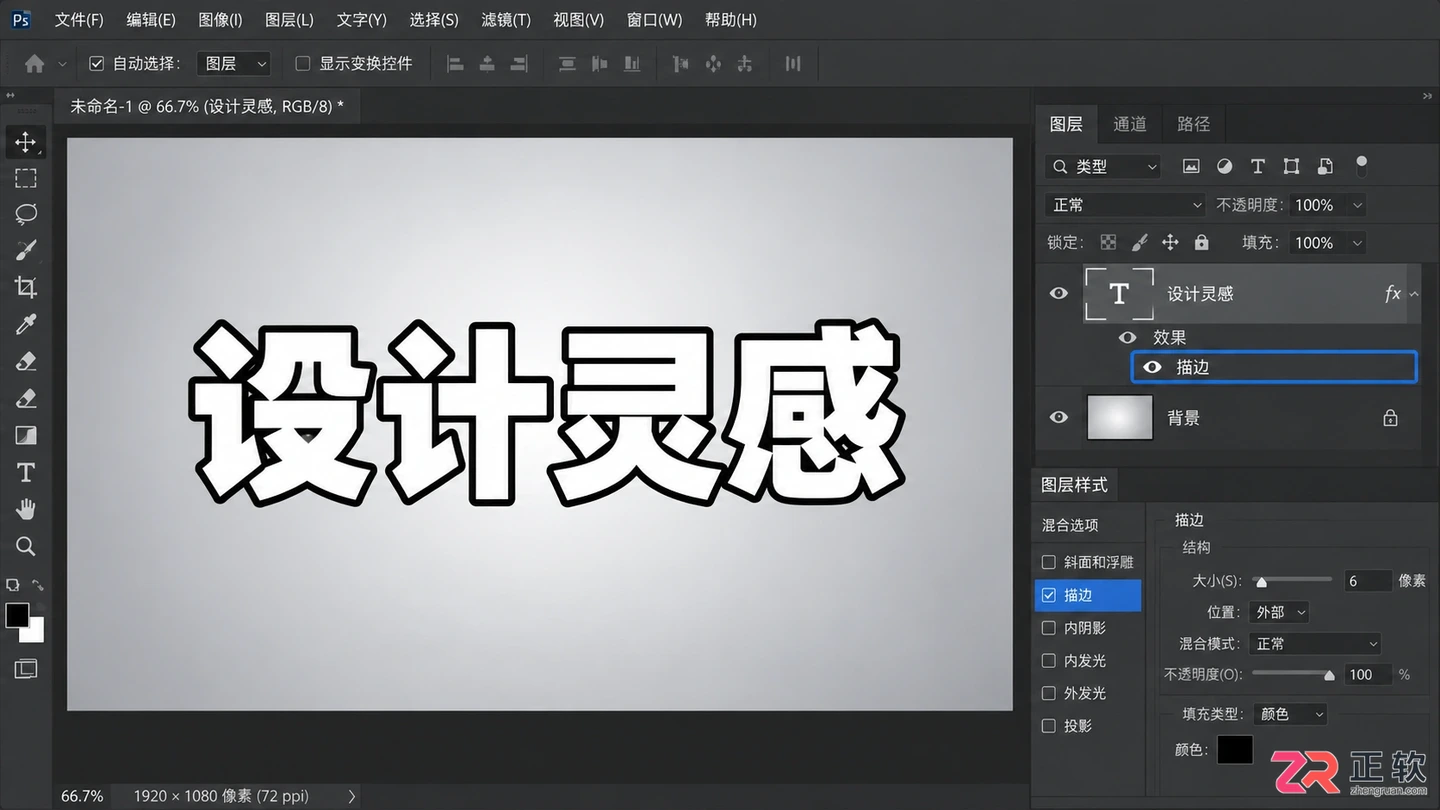The width and height of the screenshot is (1440, 810).
Task: Select the Lasso tool
Action: [26, 214]
